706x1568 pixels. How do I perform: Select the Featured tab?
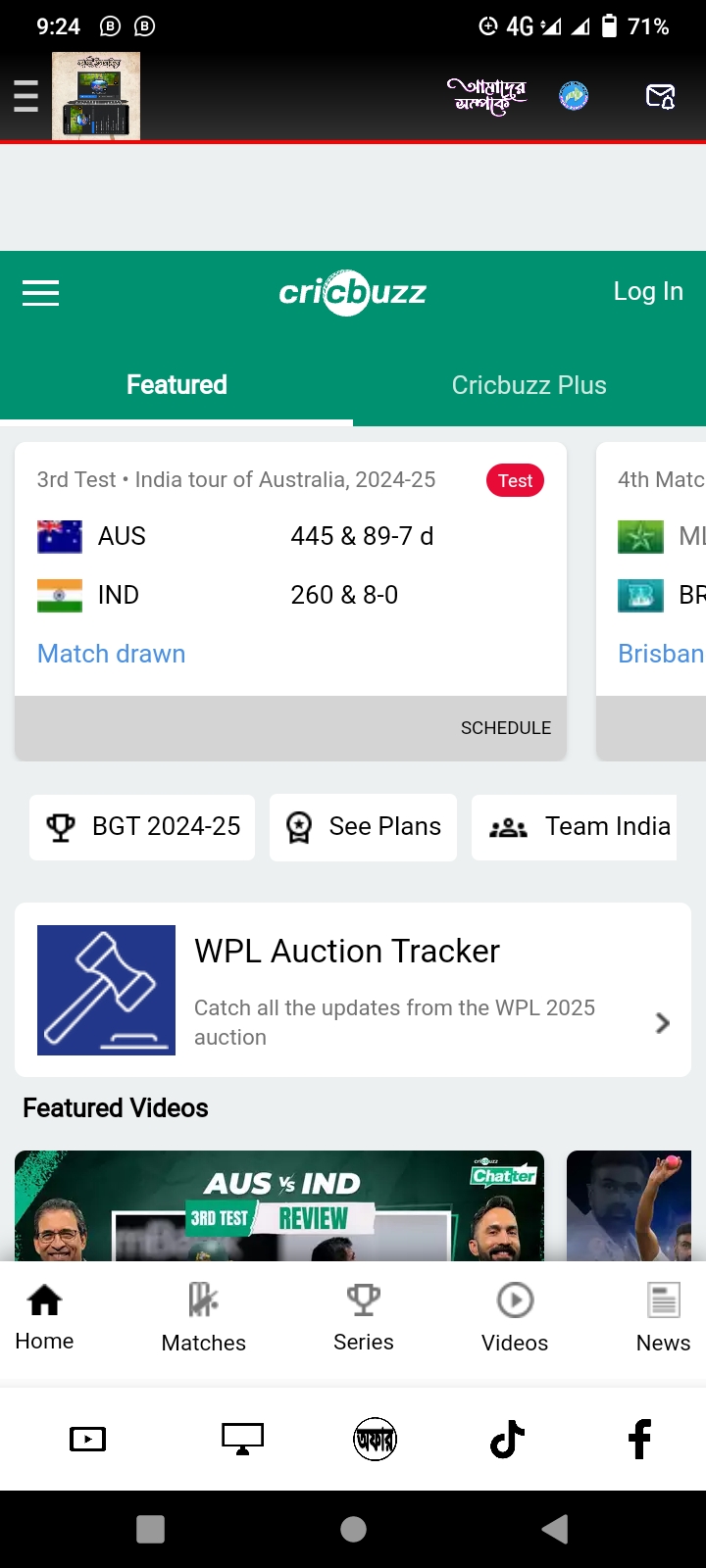pos(176,385)
